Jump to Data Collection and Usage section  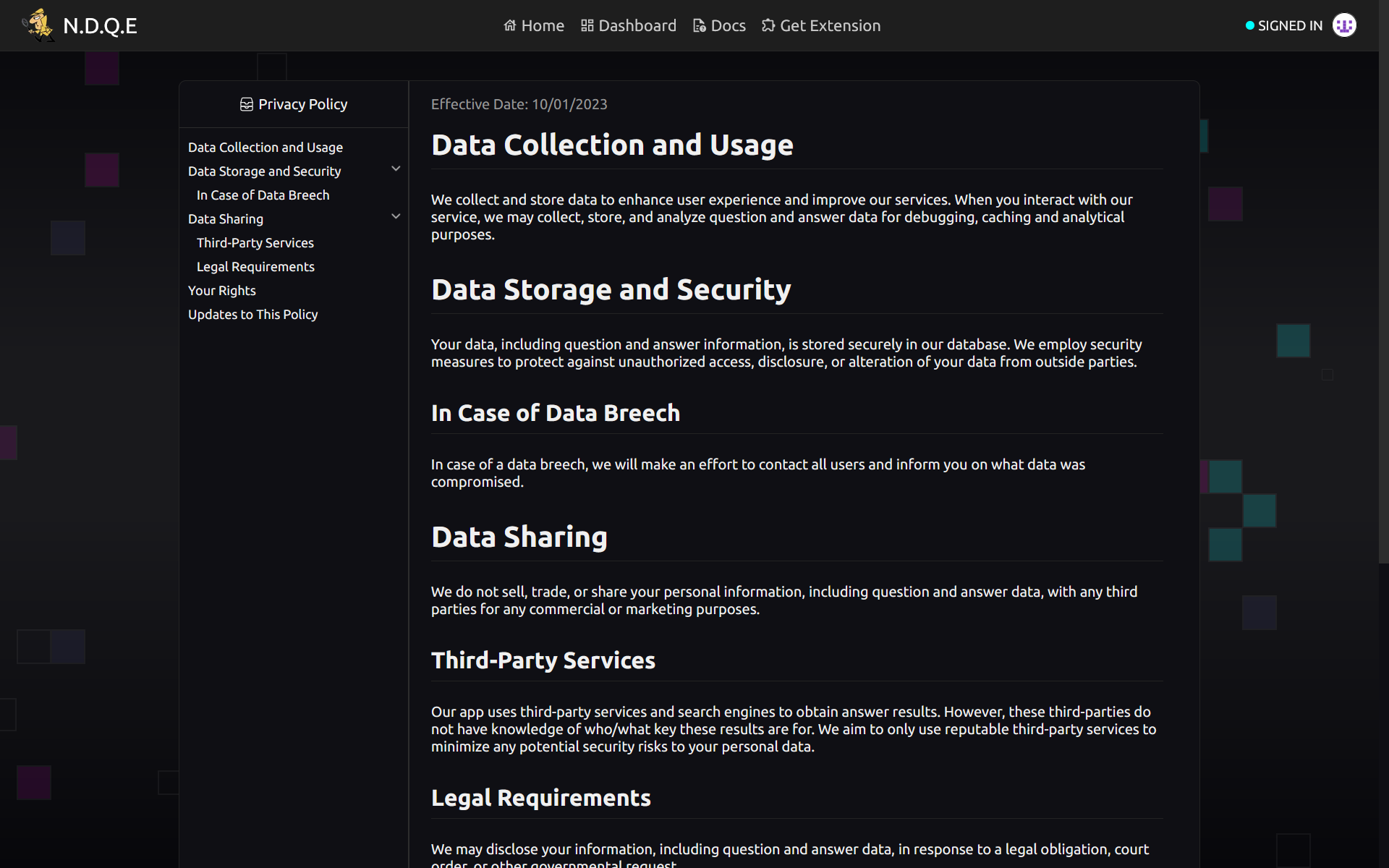265,148
